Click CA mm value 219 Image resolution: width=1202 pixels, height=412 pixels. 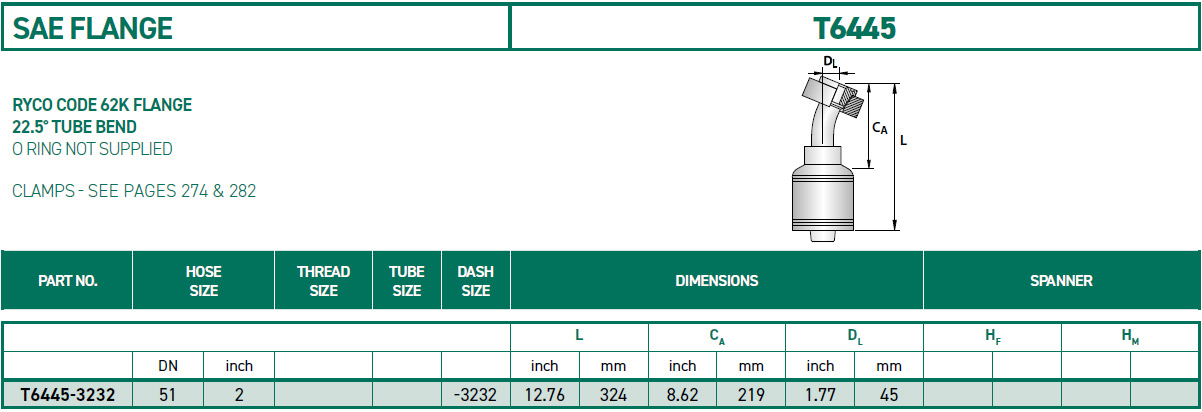pos(751,395)
